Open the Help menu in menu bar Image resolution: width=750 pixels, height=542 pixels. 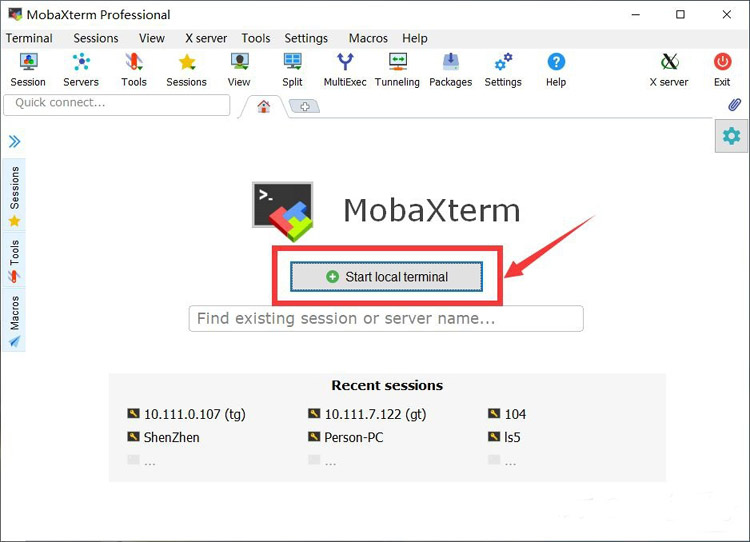pos(415,38)
